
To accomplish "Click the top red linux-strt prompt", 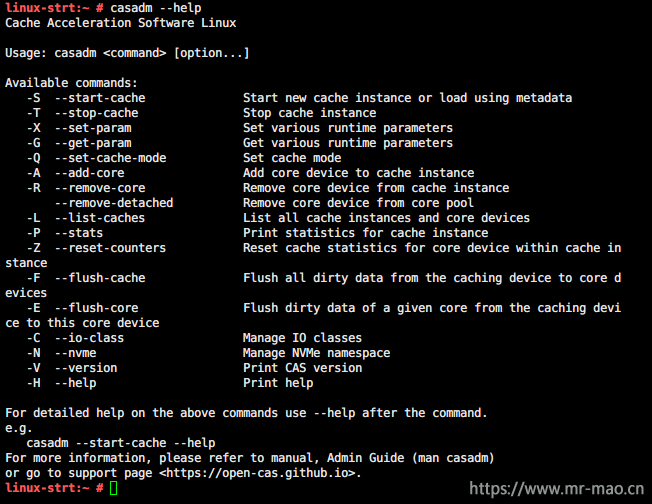I will click(x=54, y=8).
